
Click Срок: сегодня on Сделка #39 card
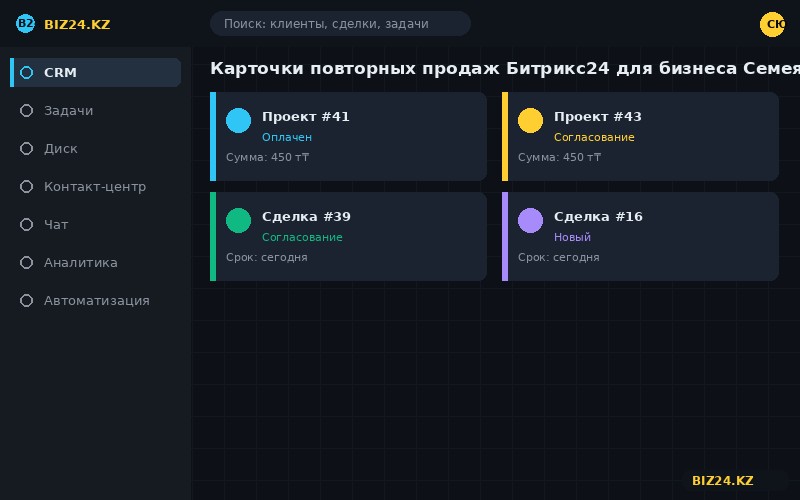[266, 257]
